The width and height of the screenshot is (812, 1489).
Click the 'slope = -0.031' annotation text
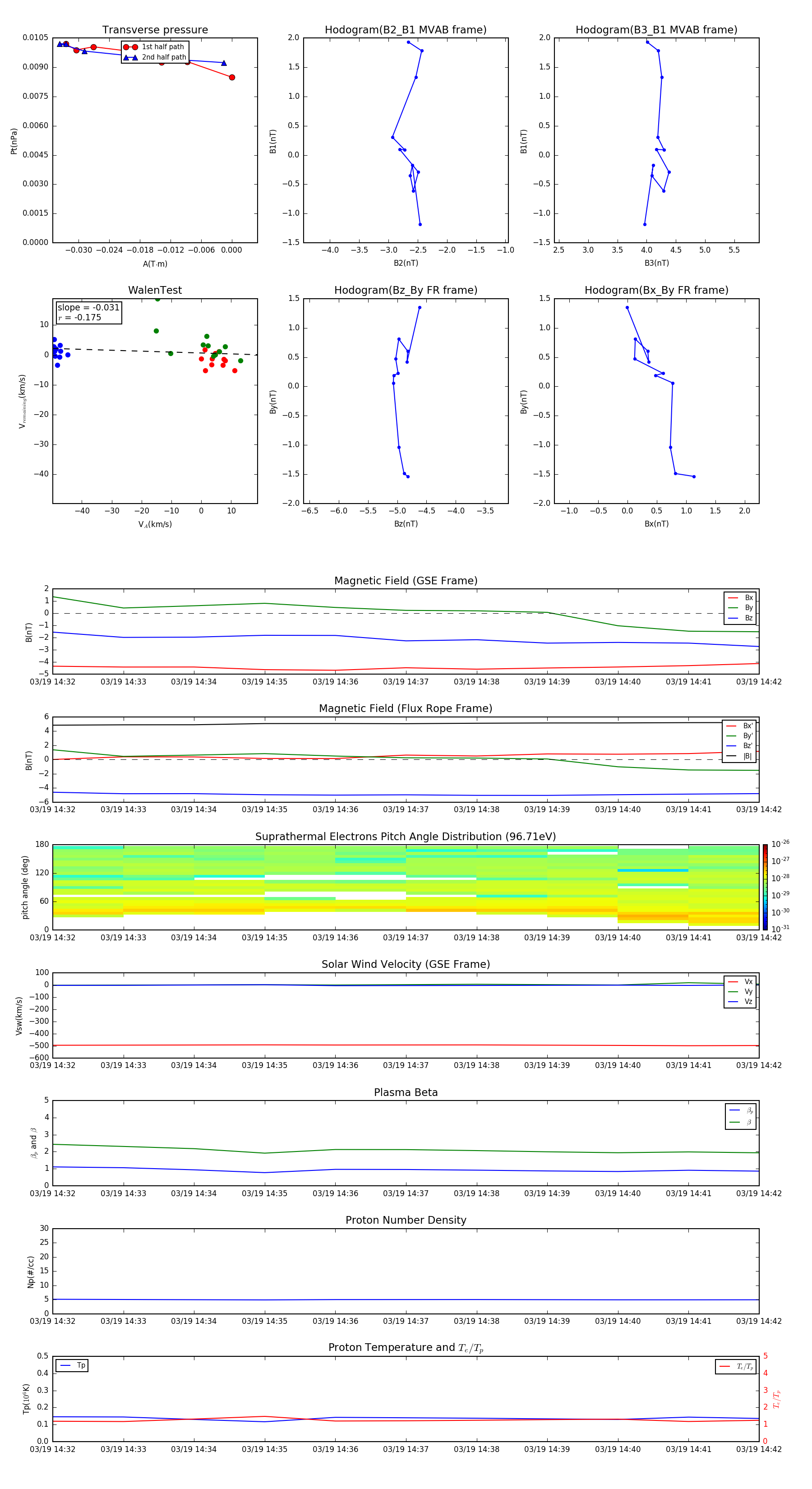point(88,308)
